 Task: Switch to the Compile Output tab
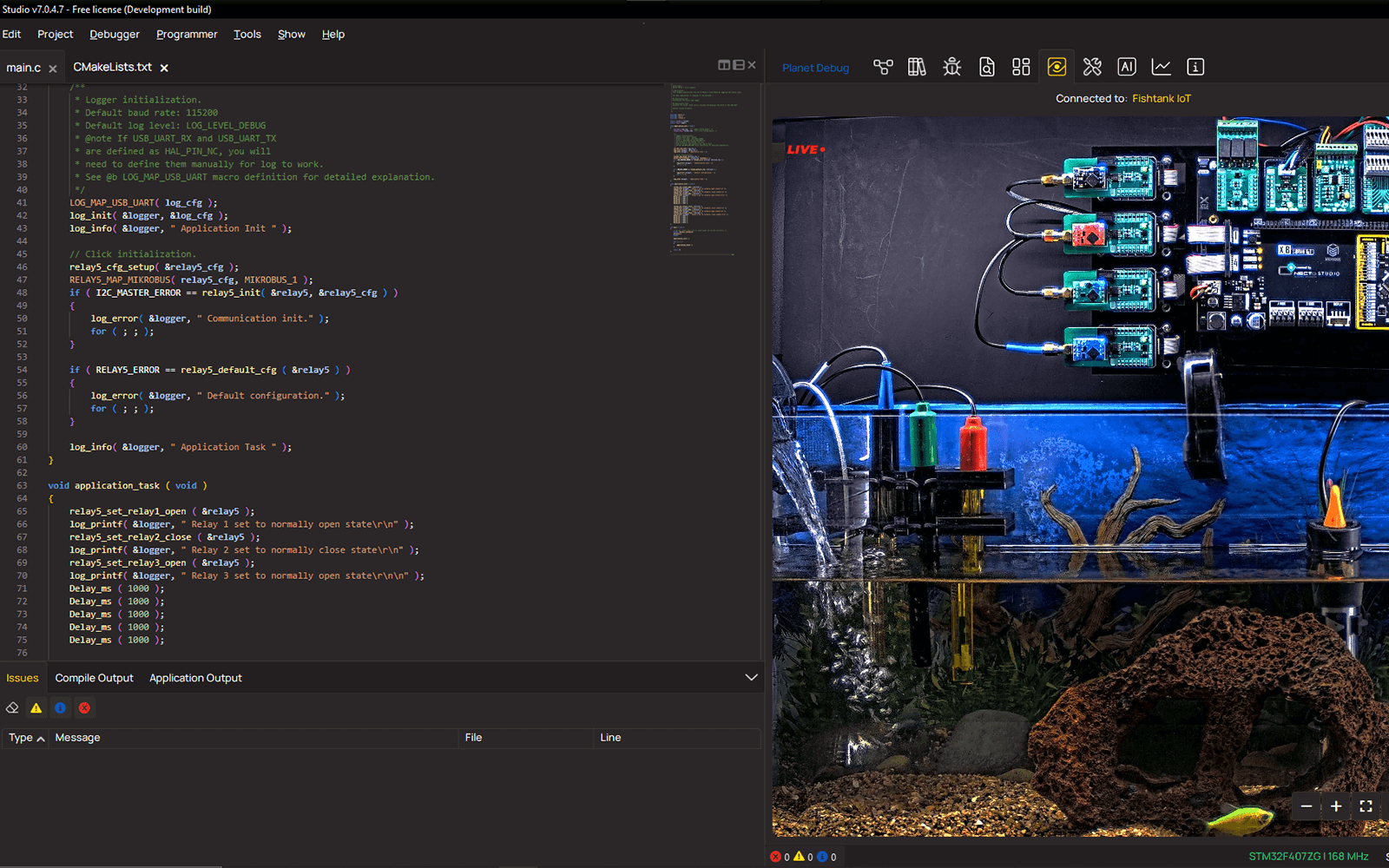[94, 678]
